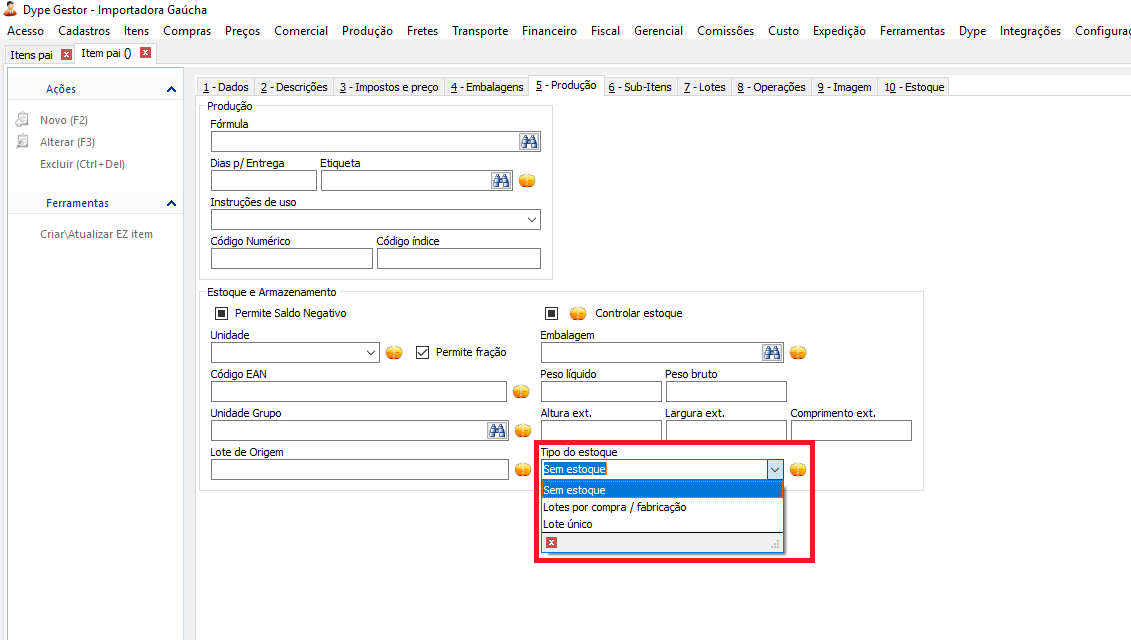The width and height of the screenshot is (1131, 640).
Task: Click the Dype Gestor application icon in title bar
Action: click(x=10, y=9)
